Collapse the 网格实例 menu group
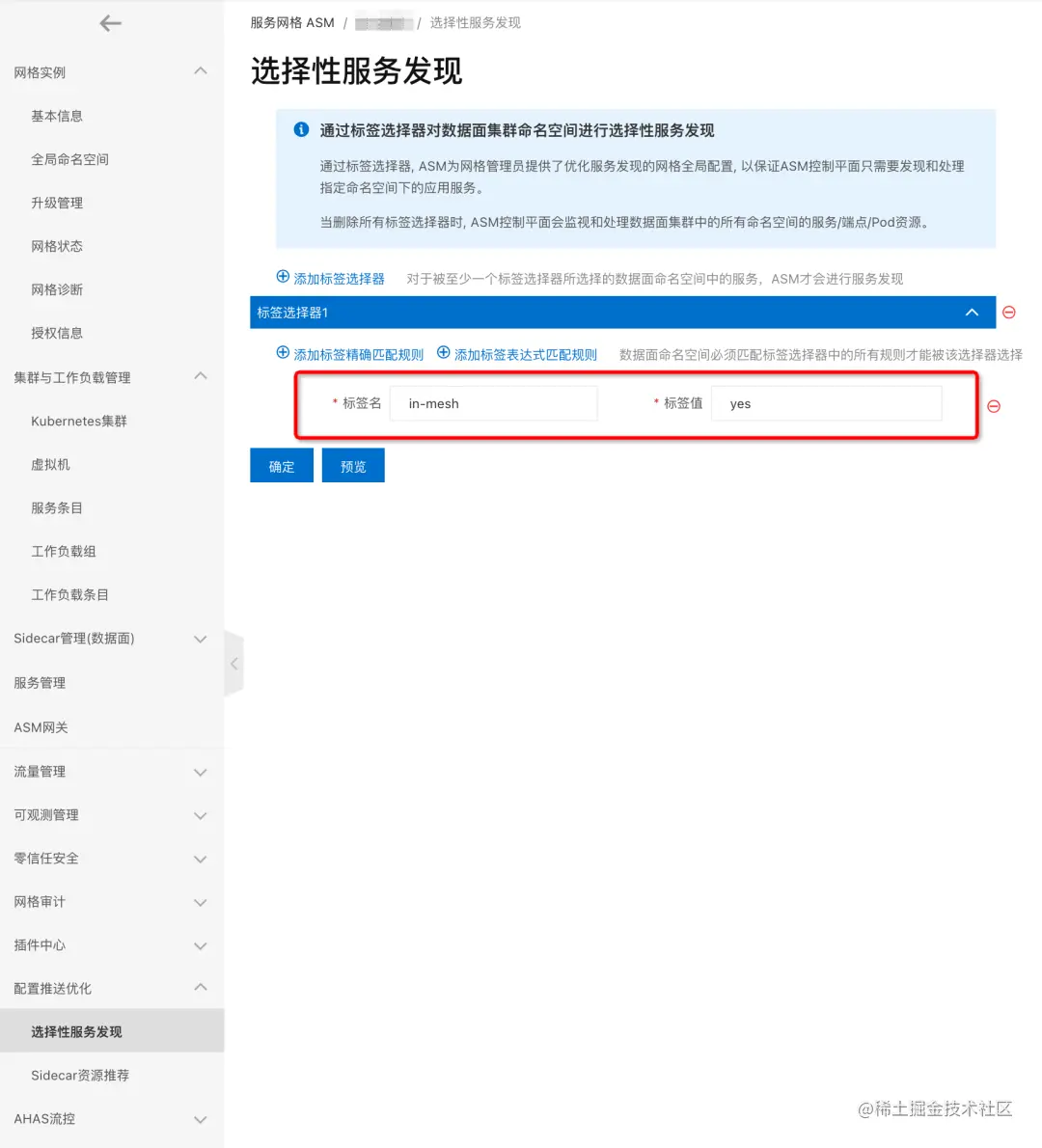Image resolution: width=1042 pixels, height=1148 pixels. pyautogui.click(x=200, y=71)
